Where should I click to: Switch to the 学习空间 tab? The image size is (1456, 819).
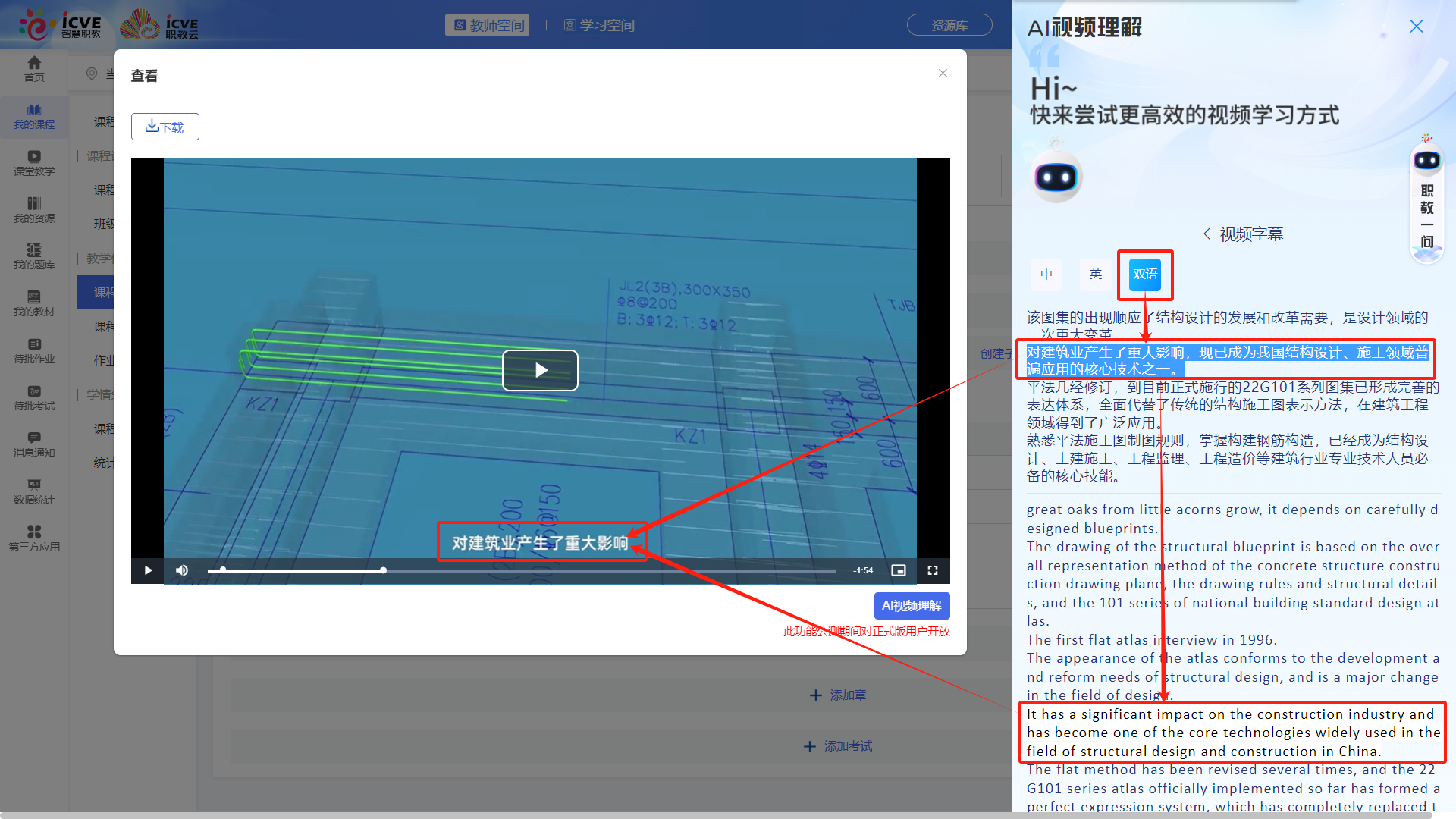[x=599, y=25]
